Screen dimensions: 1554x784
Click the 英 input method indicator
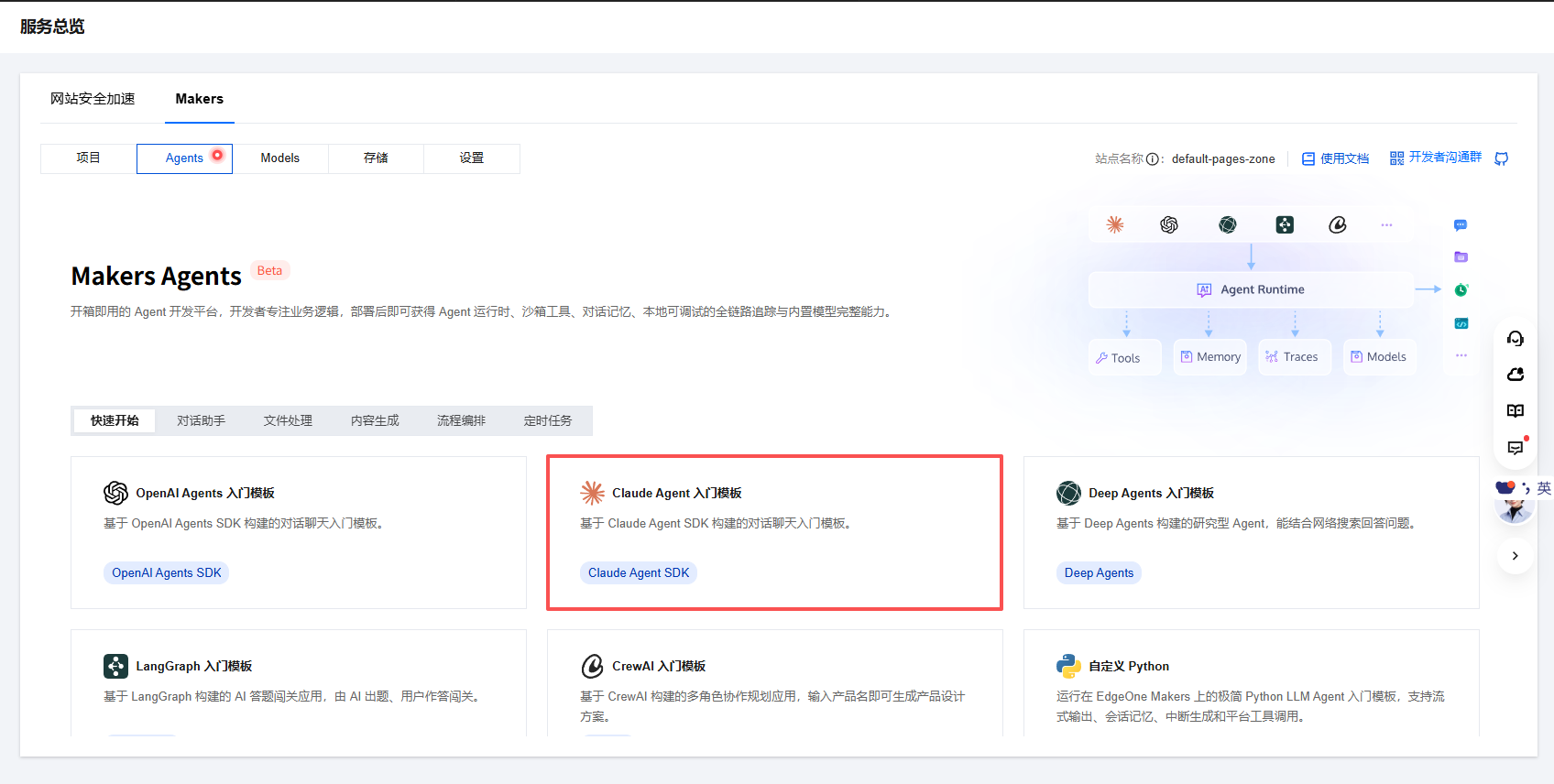pyautogui.click(x=1544, y=488)
